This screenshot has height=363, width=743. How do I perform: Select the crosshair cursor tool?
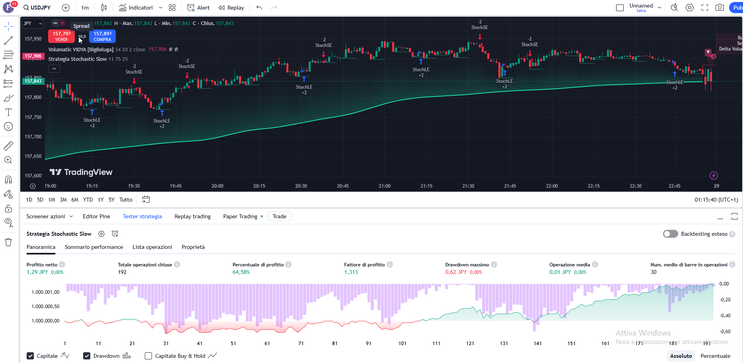click(x=8, y=26)
